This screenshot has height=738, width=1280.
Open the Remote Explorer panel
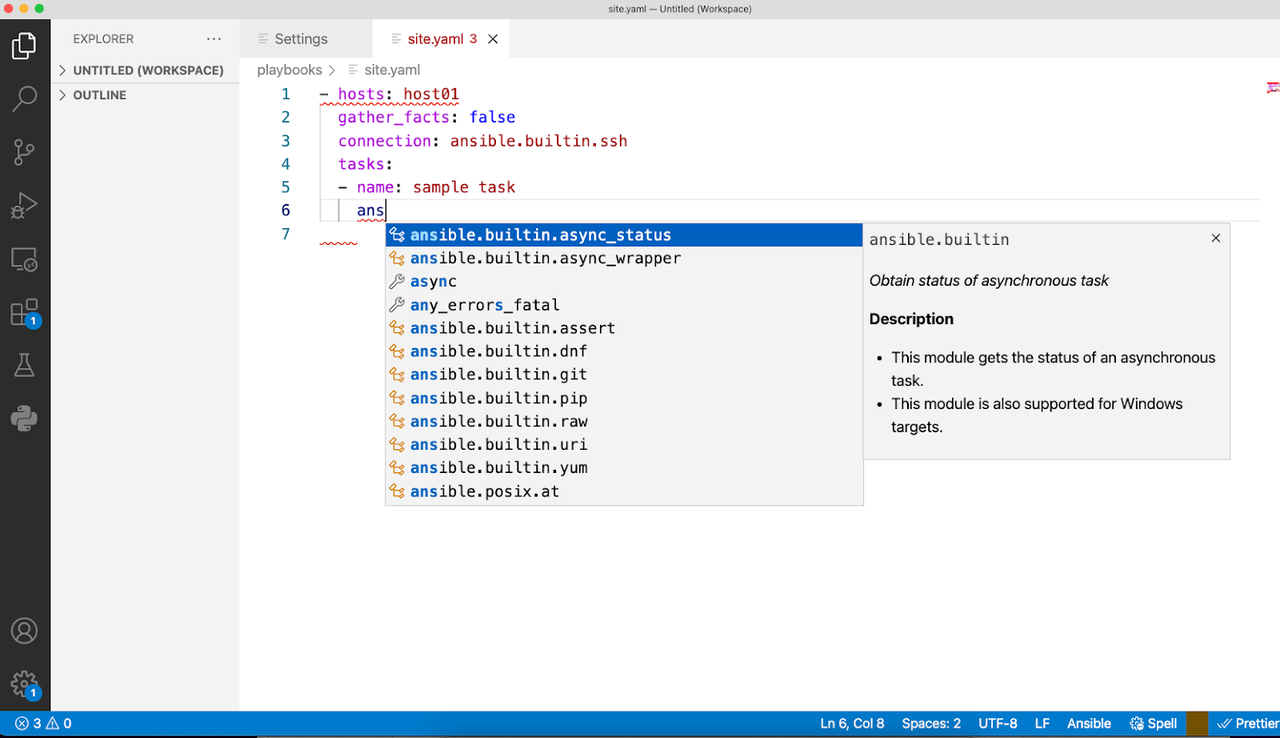[x=24, y=258]
